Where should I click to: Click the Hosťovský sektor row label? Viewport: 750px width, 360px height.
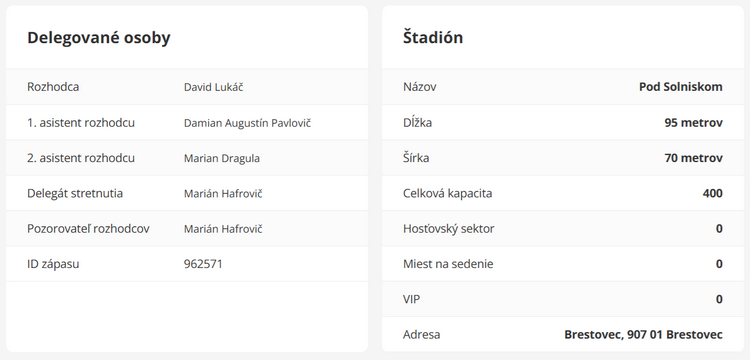coord(449,229)
